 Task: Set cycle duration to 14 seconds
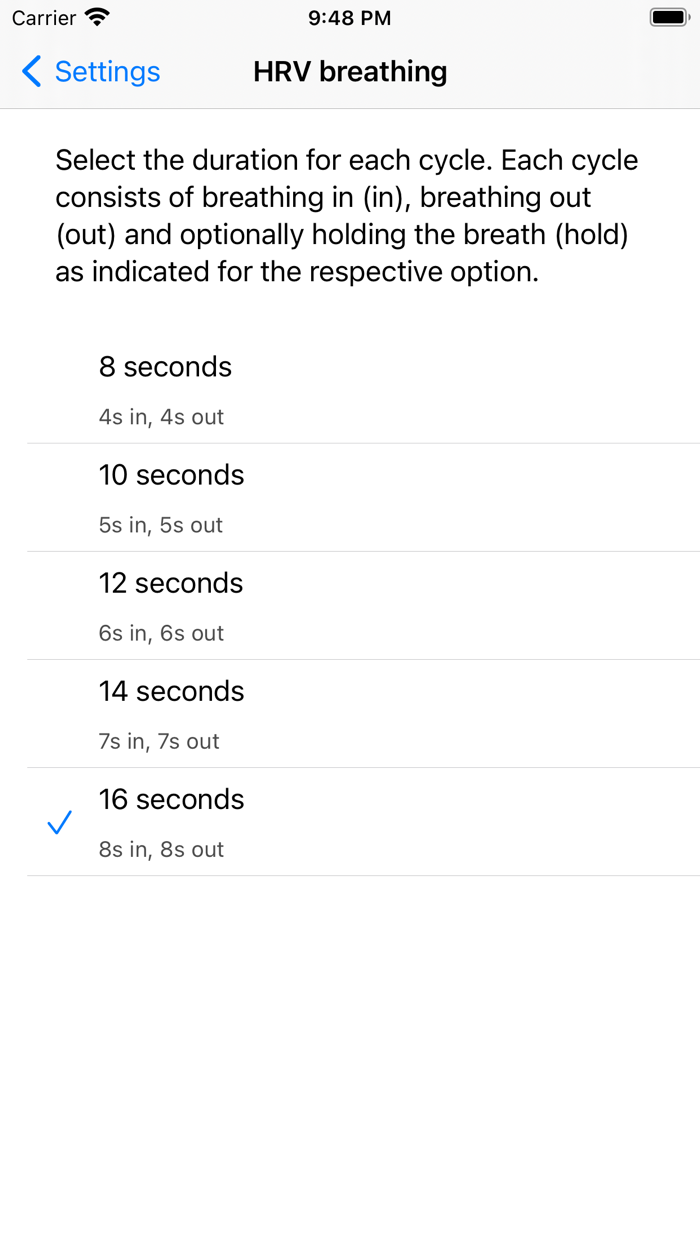pyautogui.click(x=171, y=691)
